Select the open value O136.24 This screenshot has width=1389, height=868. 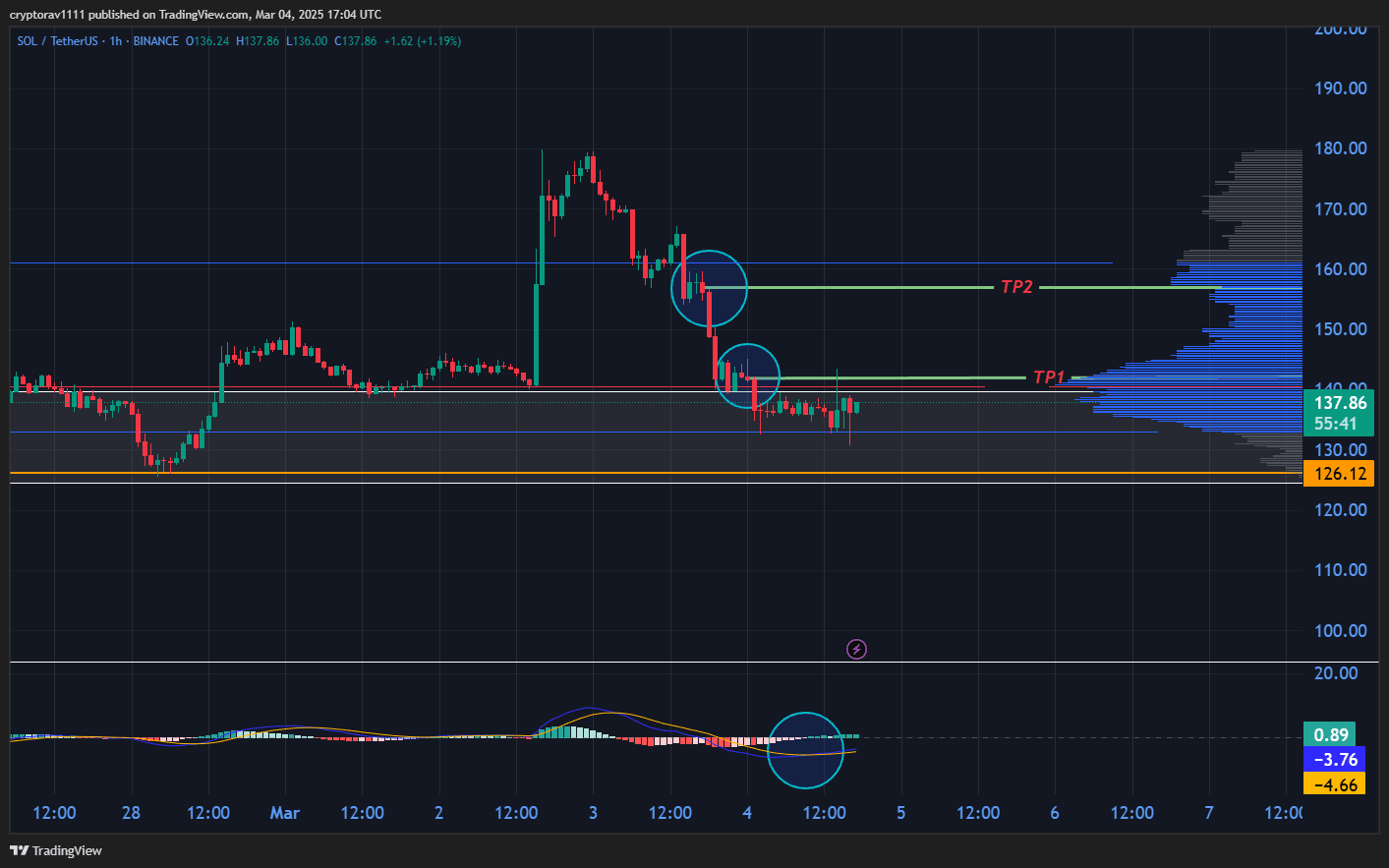point(207,41)
